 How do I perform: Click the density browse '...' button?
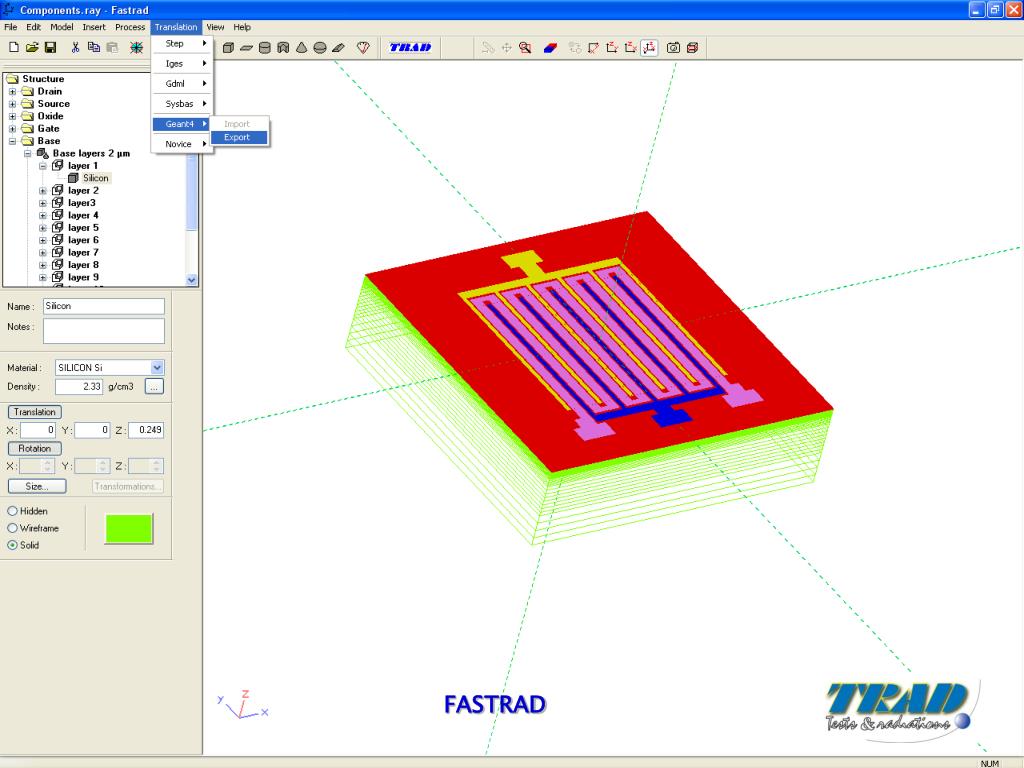pyautogui.click(x=154, y=387)
